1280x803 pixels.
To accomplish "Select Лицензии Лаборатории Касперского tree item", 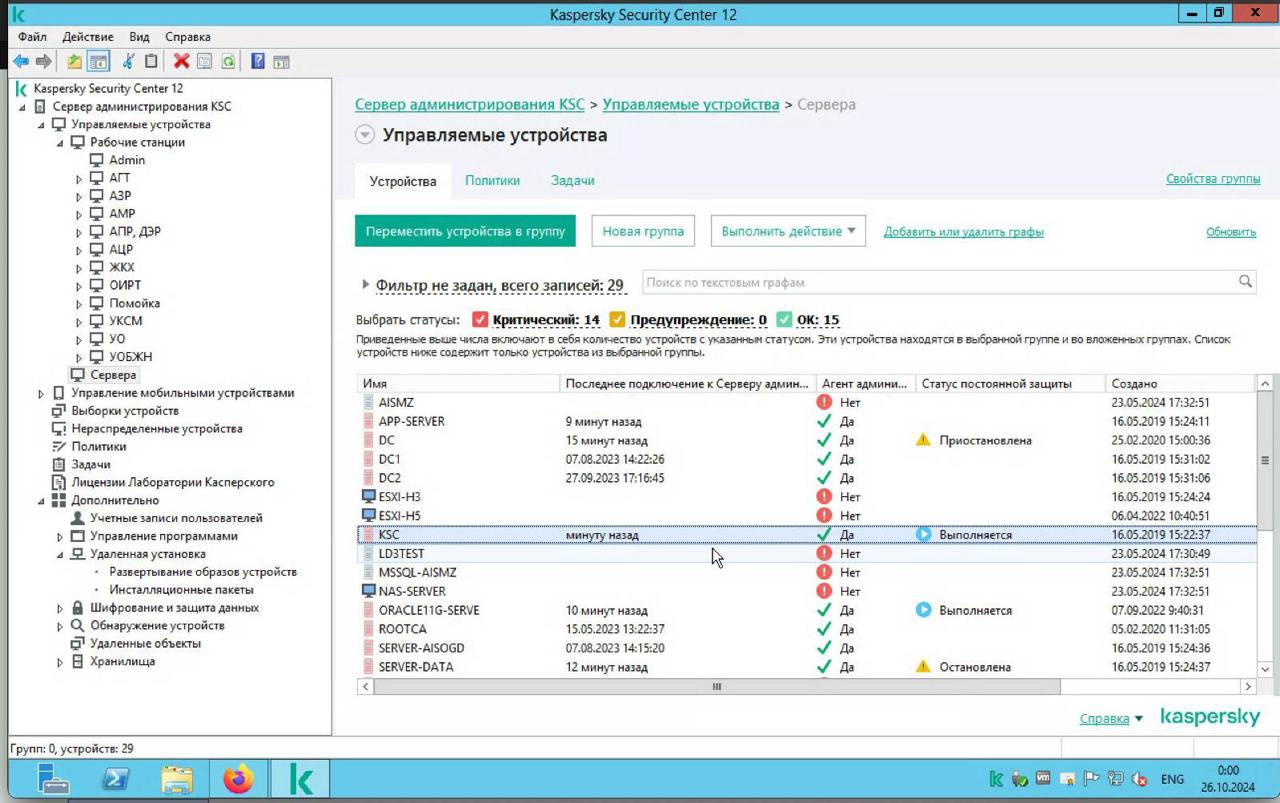I will (x=172, y=482).
